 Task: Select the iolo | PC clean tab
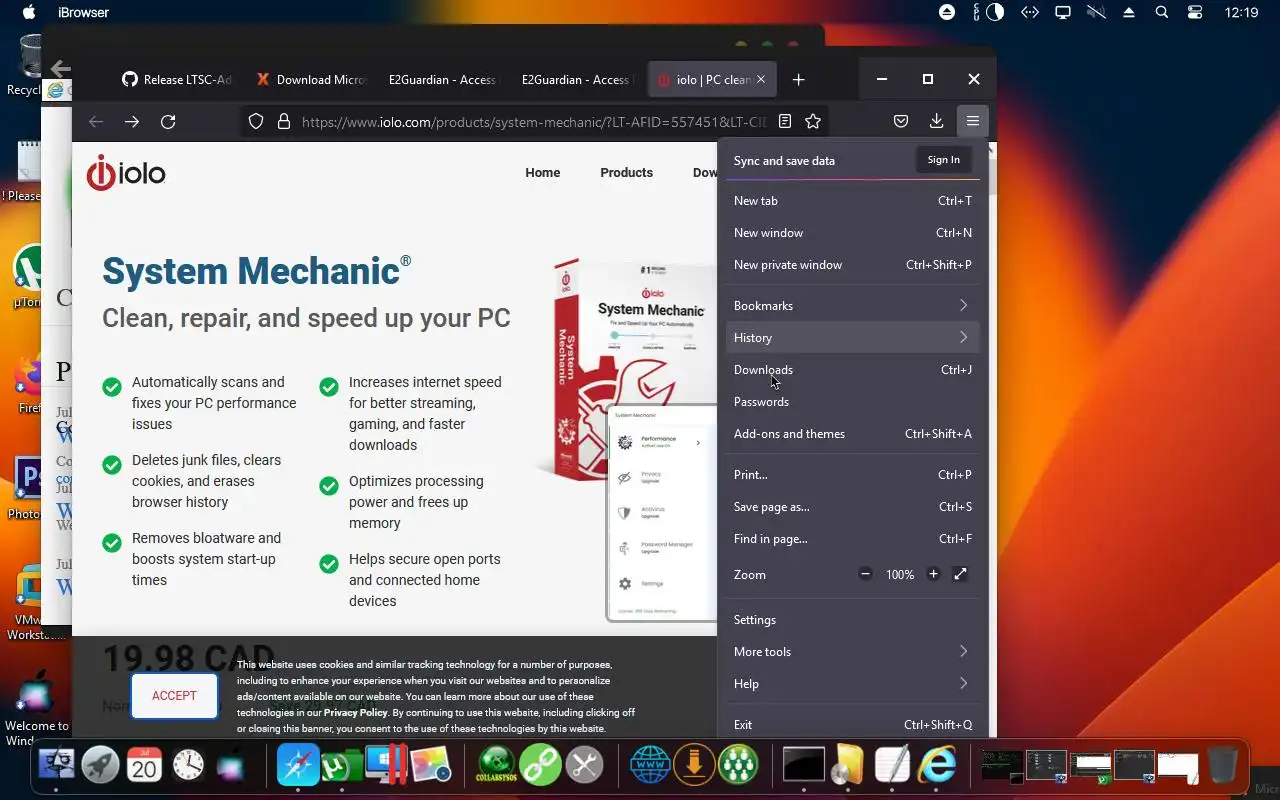[712, 79]
